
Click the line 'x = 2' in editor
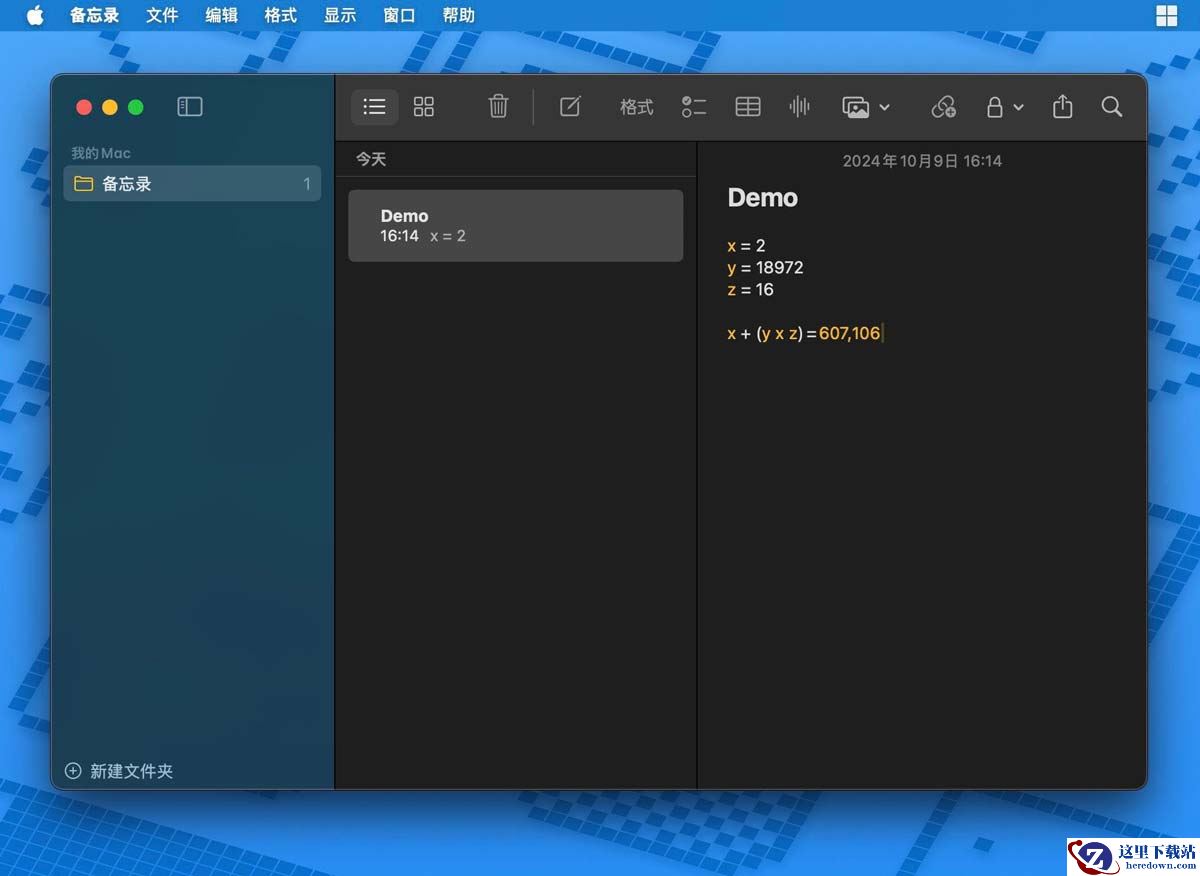coord(746,246)
